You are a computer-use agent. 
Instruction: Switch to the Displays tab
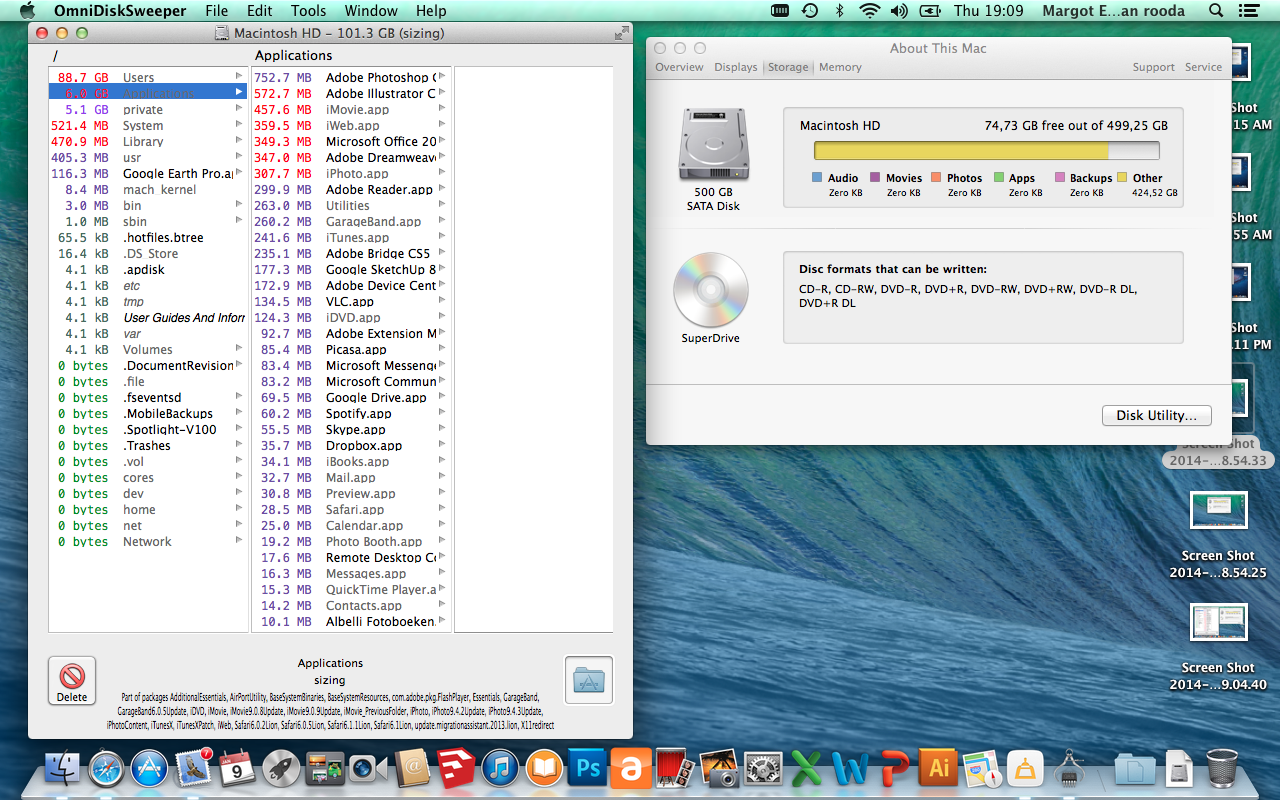click(x=735, y=67)
